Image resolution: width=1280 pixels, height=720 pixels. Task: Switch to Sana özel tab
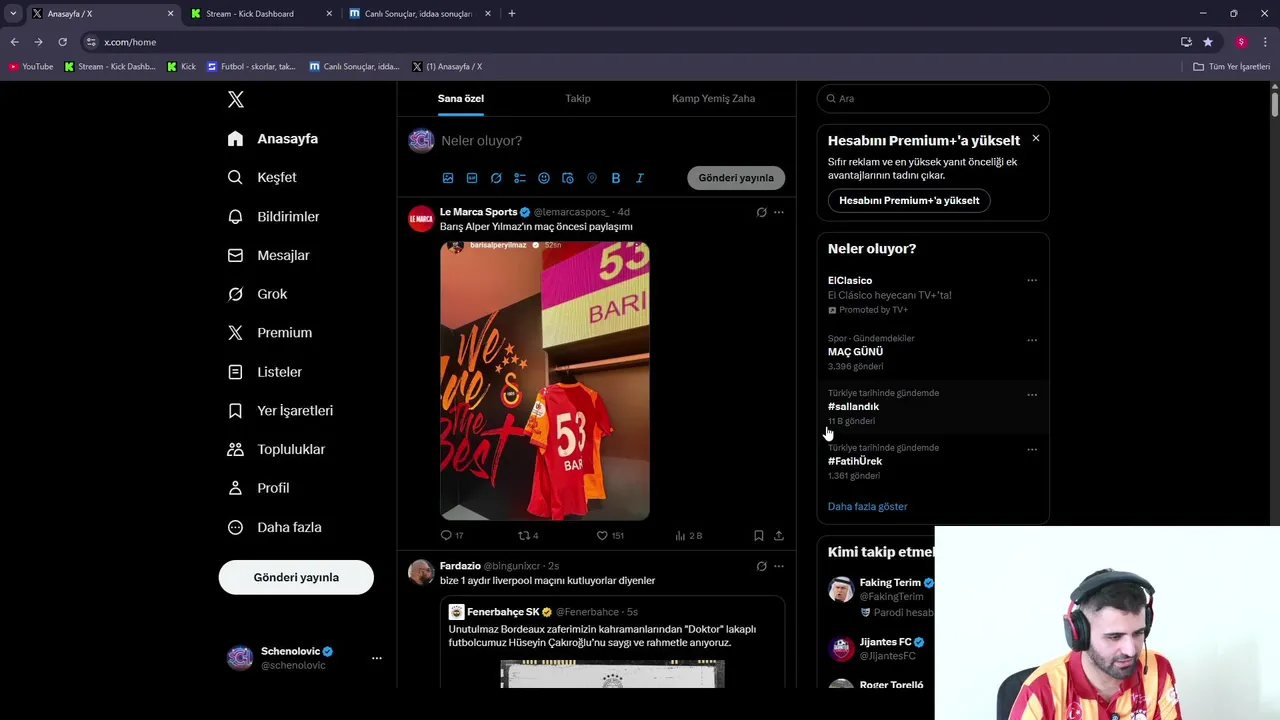click(461, 98)
